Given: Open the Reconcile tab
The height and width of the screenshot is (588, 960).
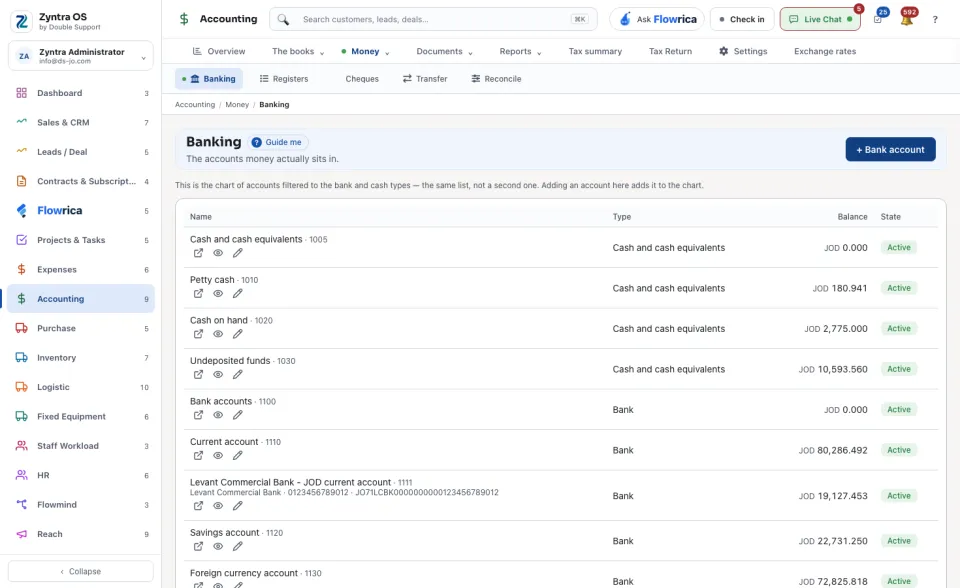Looking at the screenshot, I should tap(497, 78).
